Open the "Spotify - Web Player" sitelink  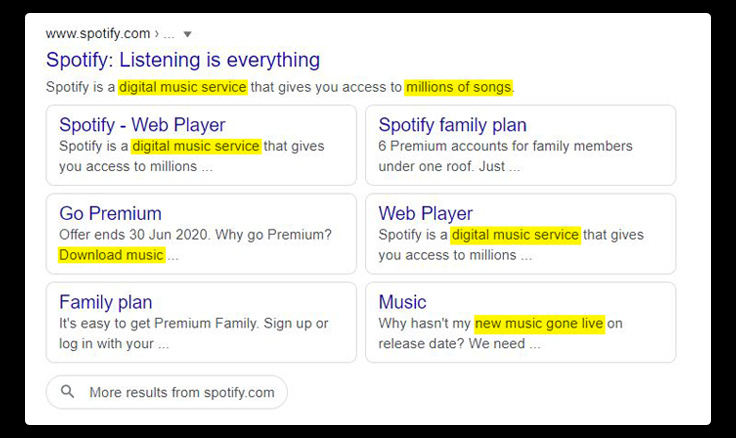tap(142, 125)
